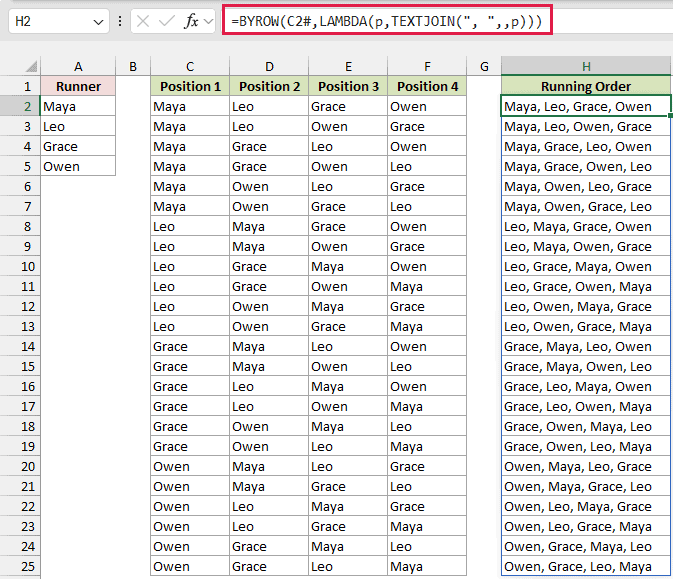This screenshot has height=579, width=673.
Task: Expand the function list arrow beside fx
Action: coord(209,21)
